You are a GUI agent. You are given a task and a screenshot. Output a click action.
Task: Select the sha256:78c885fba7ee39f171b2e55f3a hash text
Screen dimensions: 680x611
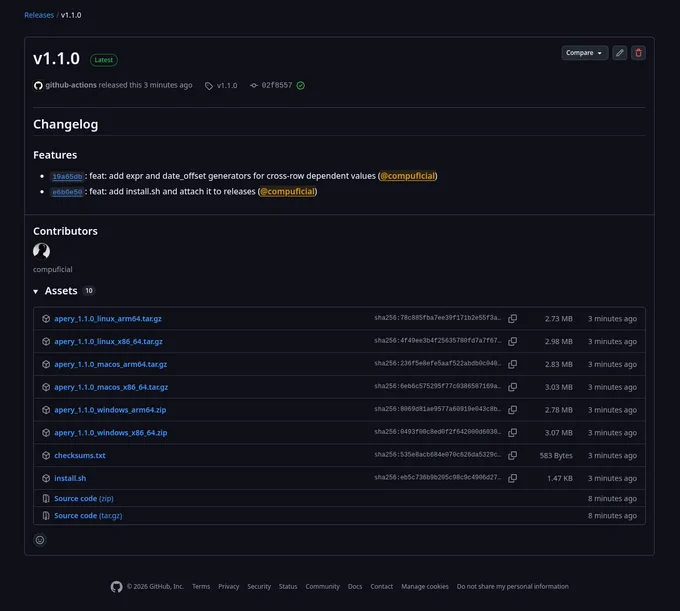438,318
